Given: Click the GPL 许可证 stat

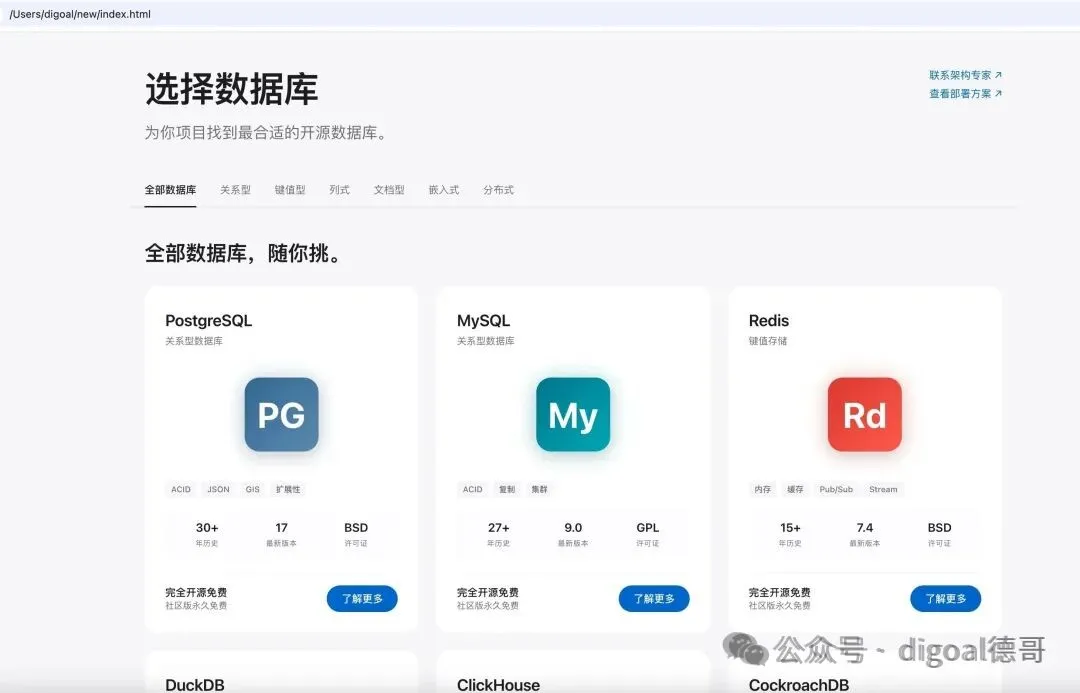Looking at the screenshot, I should (647, 534).
